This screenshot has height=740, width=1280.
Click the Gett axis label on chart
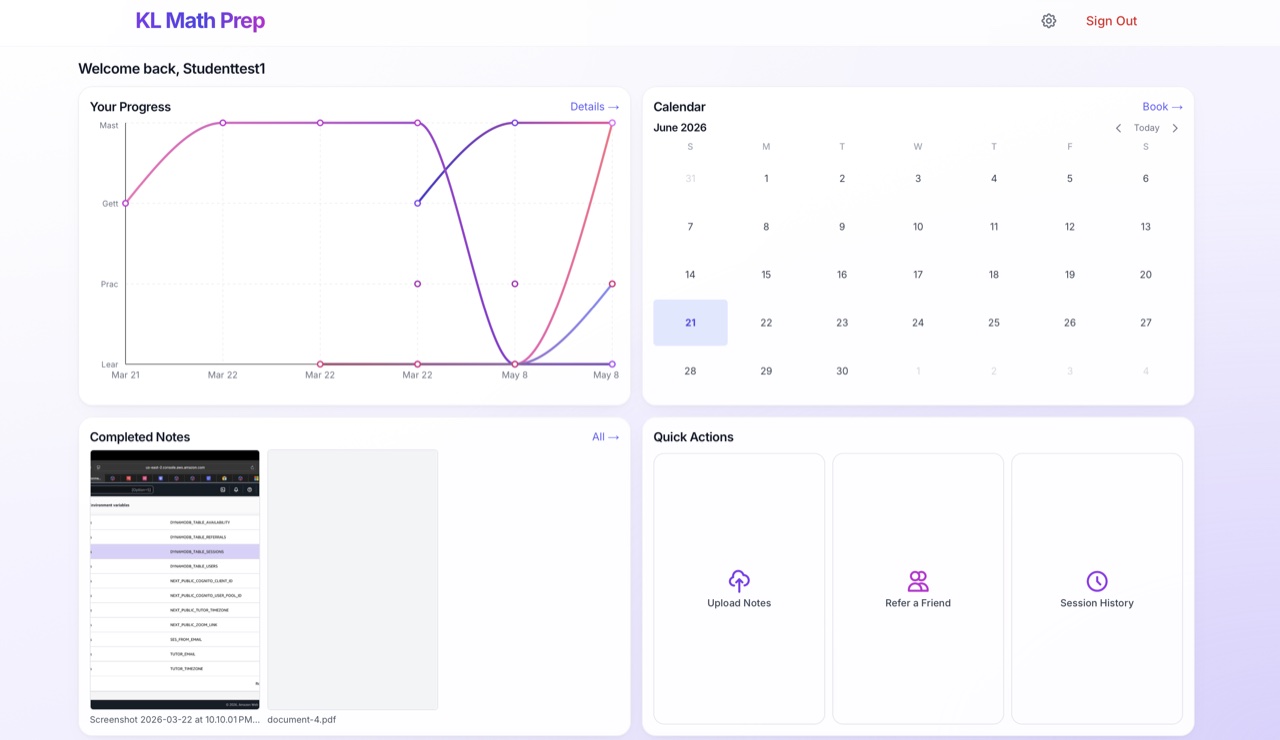click(x=110, y=204)
